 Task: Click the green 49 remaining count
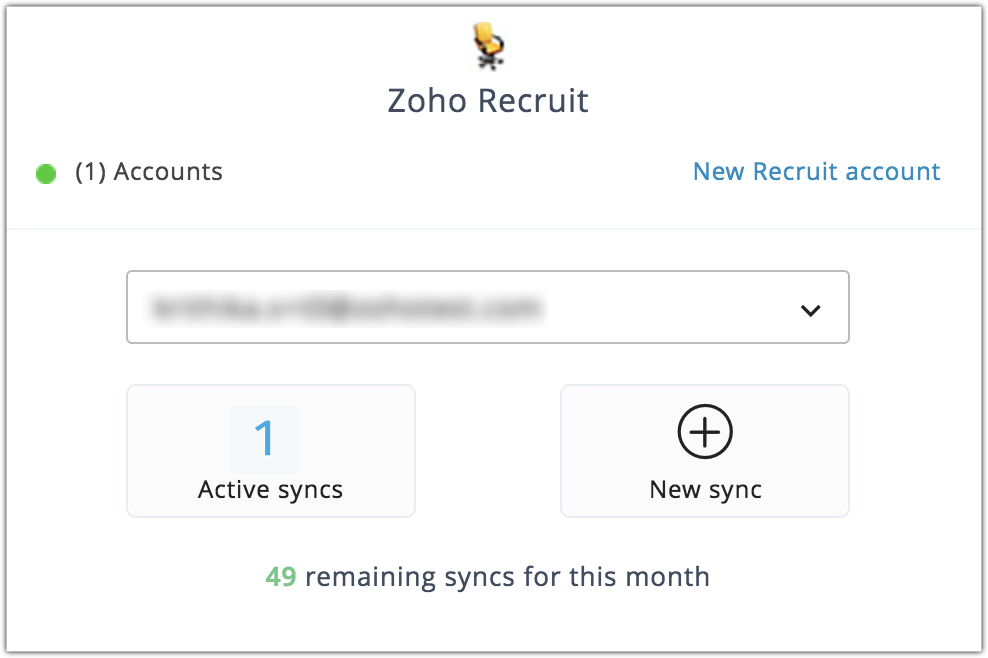281,577
